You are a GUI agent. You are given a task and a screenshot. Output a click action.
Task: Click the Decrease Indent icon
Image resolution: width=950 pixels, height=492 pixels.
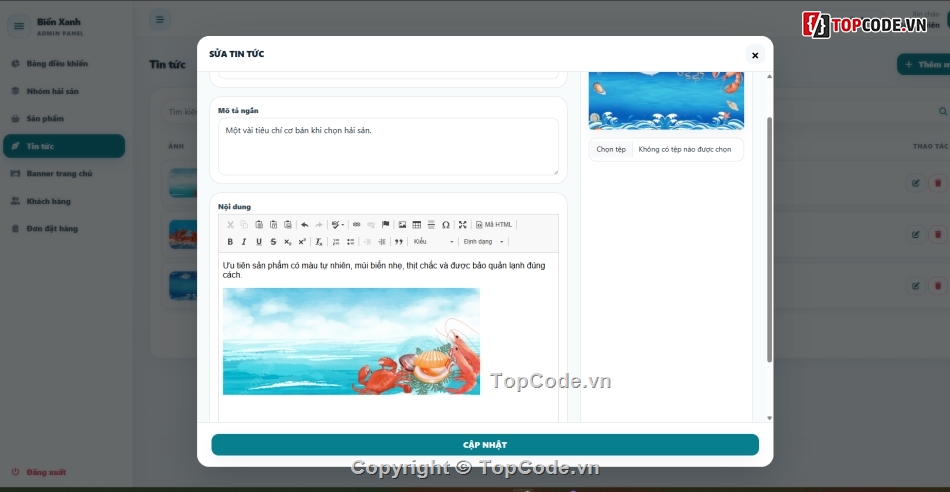click(x=367, y=242)
